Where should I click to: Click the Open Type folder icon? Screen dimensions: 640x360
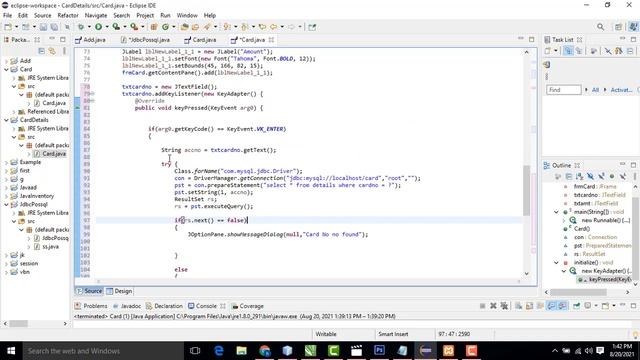click(184, 27)
